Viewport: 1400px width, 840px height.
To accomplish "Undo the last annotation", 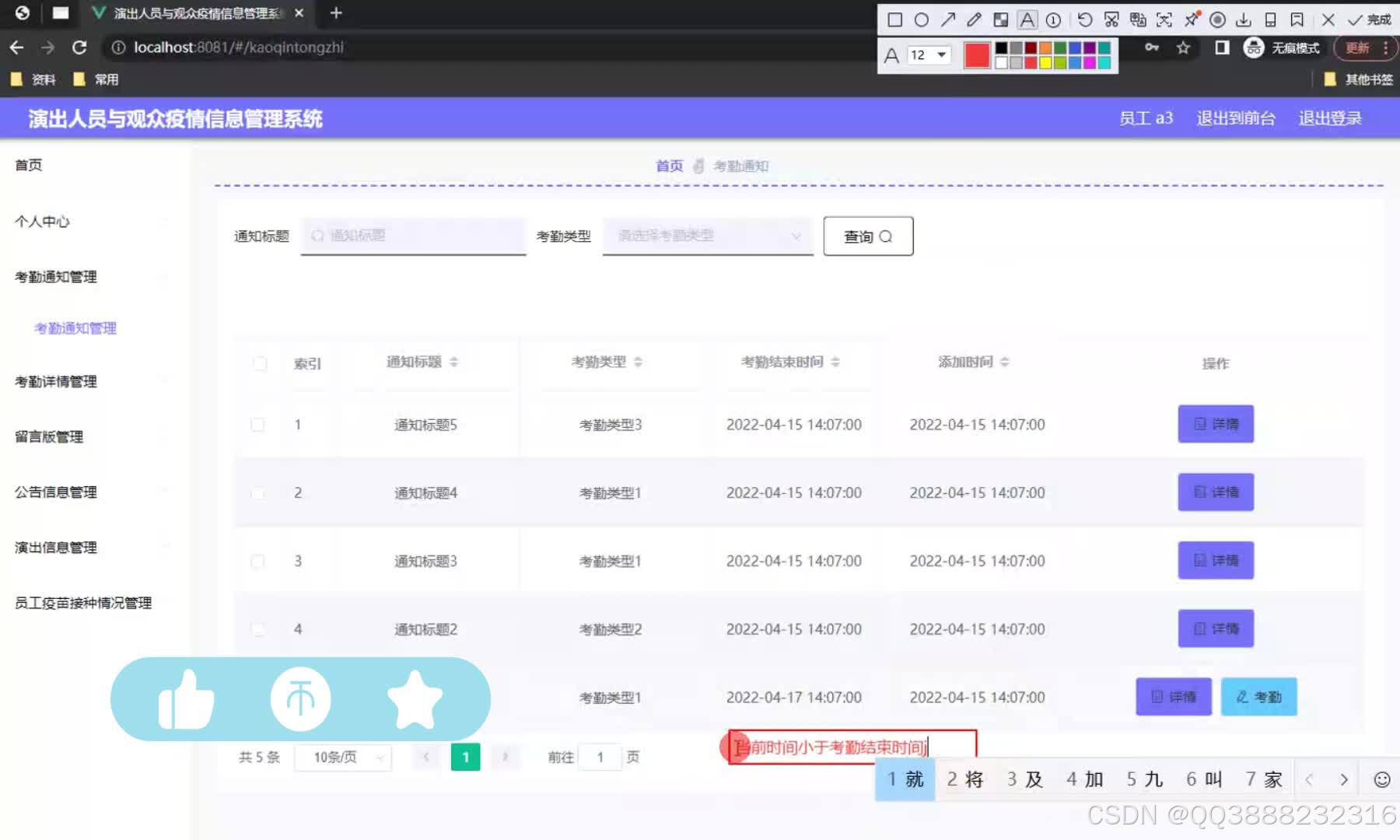I will point(1085,19).
